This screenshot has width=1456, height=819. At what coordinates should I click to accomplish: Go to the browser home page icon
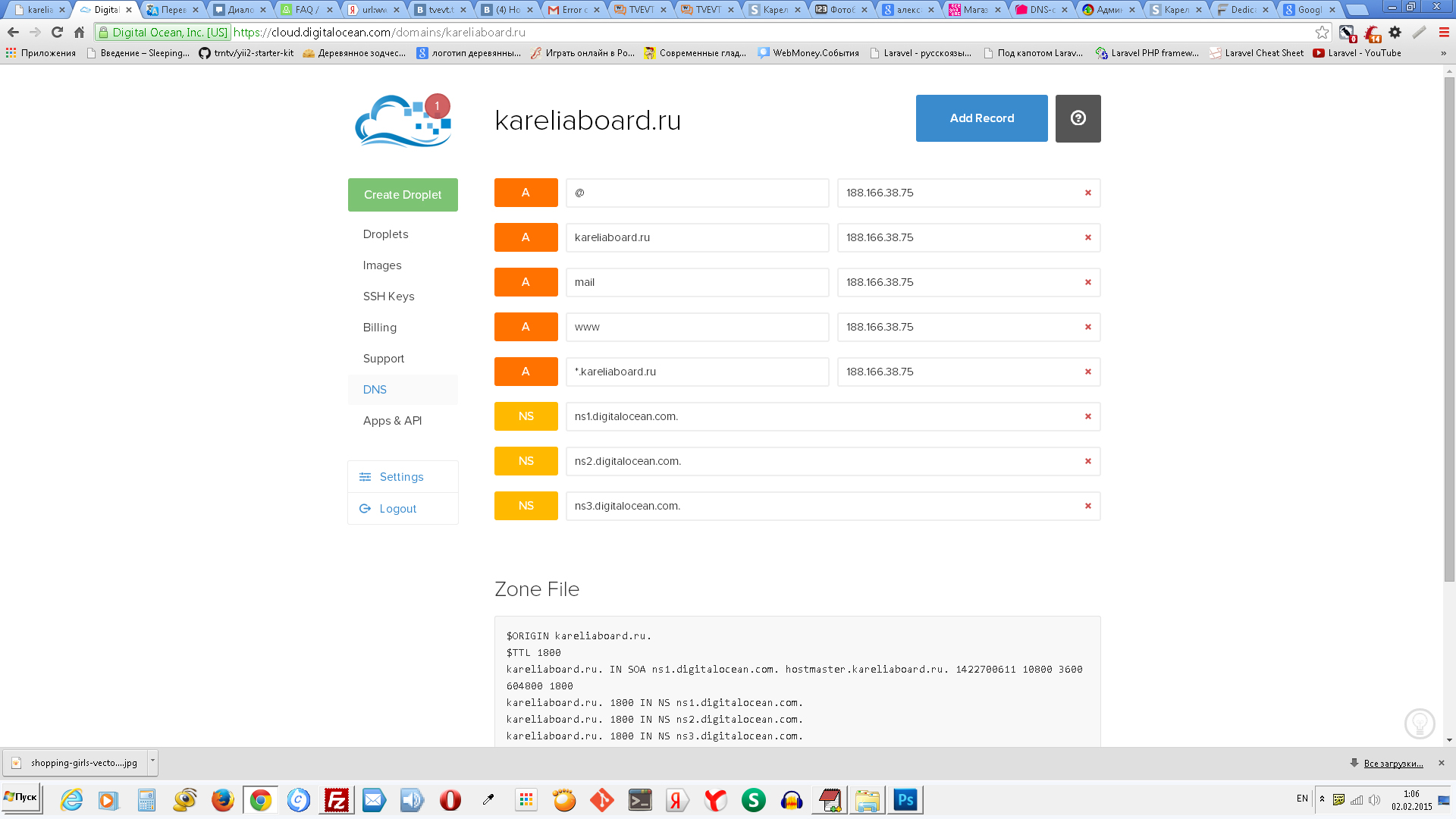point(79,33)
